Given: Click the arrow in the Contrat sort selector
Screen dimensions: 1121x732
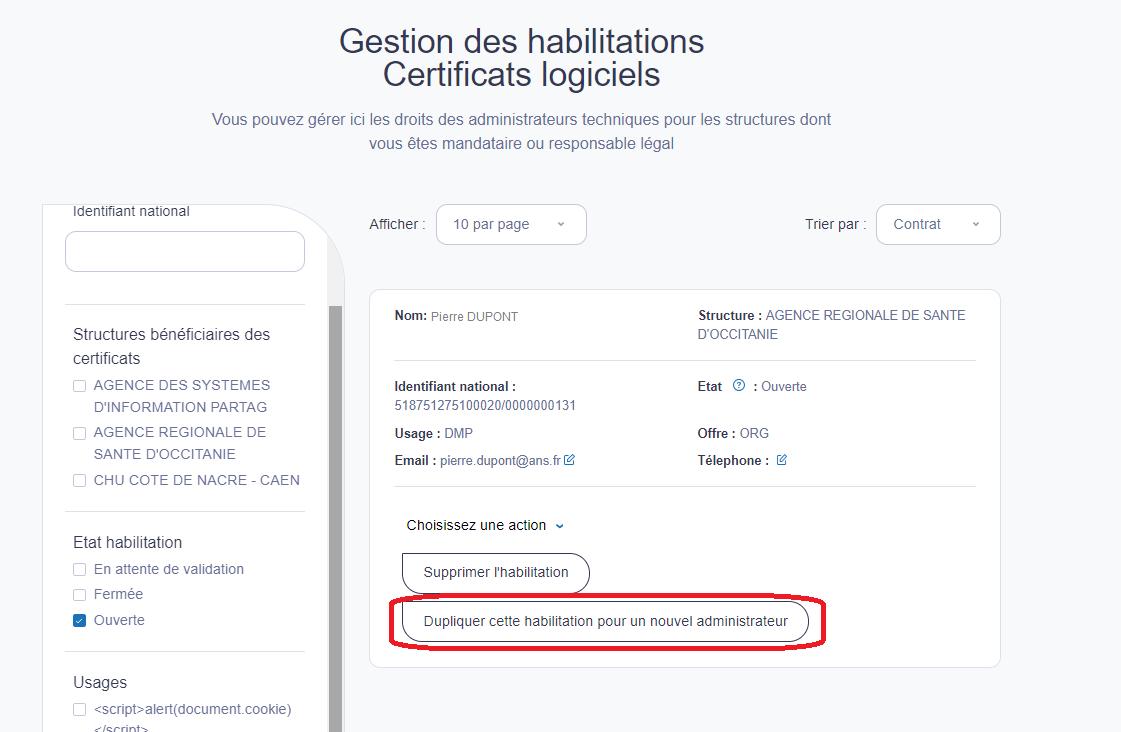Looking at the screenshot, I should 976,224.
